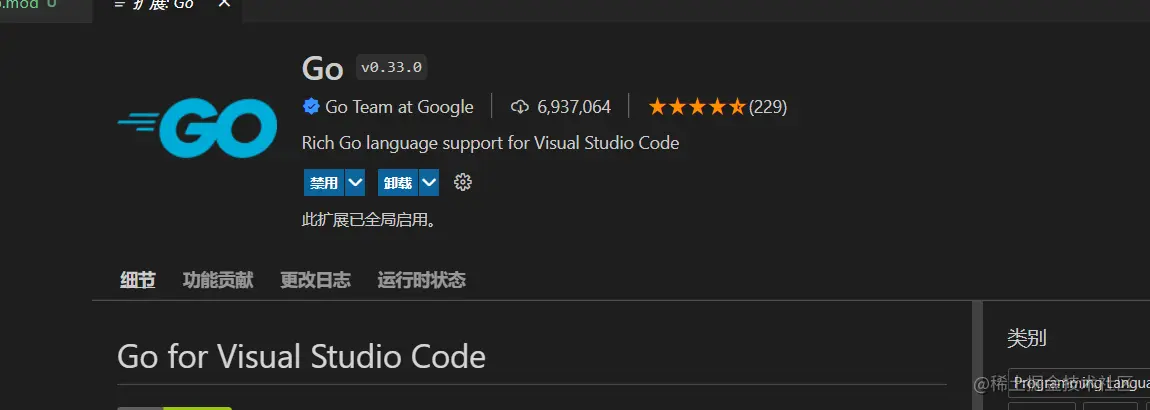Expand the 卸载 dropdown arrow

tap(429, 183)
